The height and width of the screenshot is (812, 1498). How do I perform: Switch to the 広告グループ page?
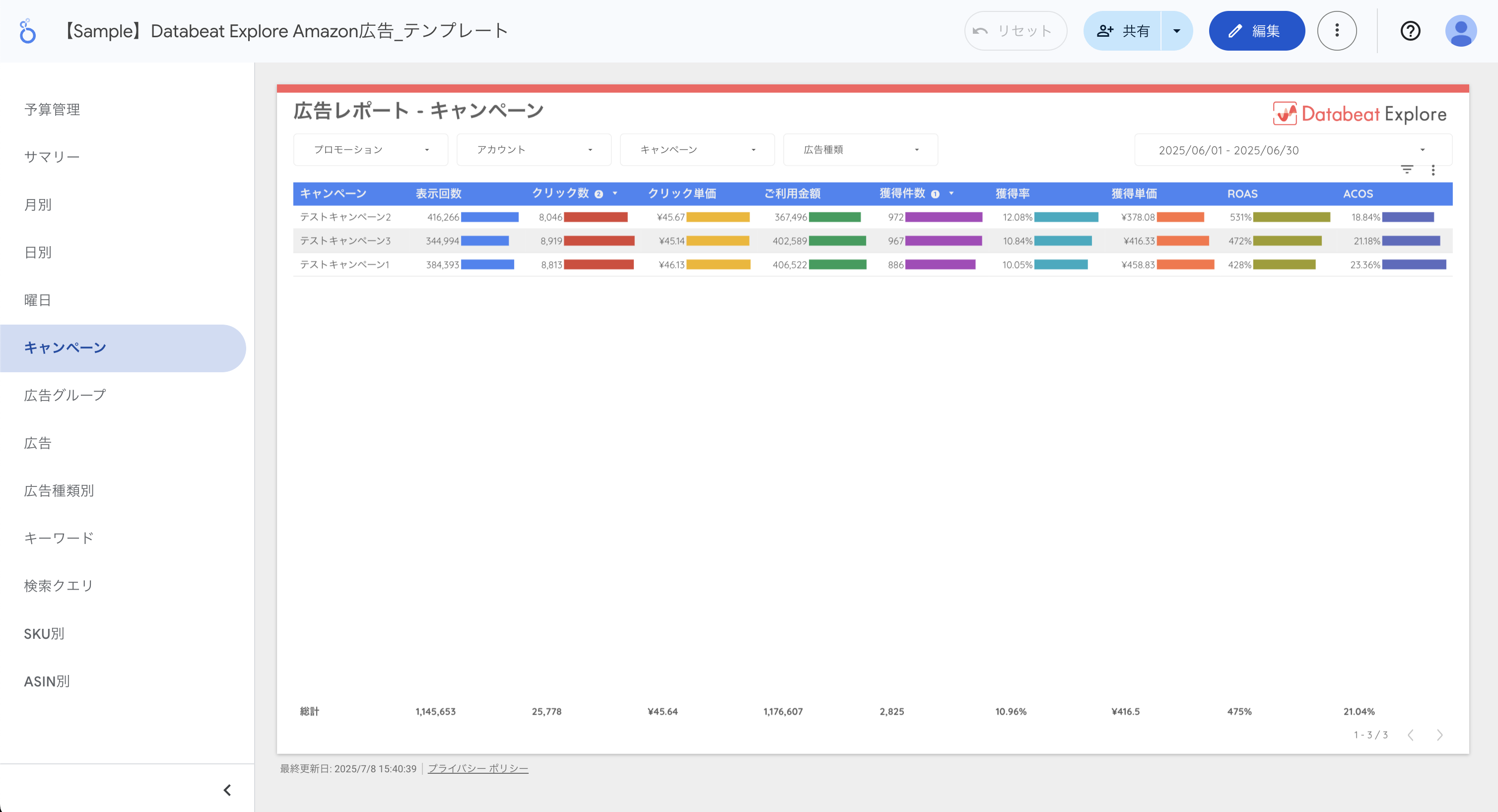click(65, 396)
